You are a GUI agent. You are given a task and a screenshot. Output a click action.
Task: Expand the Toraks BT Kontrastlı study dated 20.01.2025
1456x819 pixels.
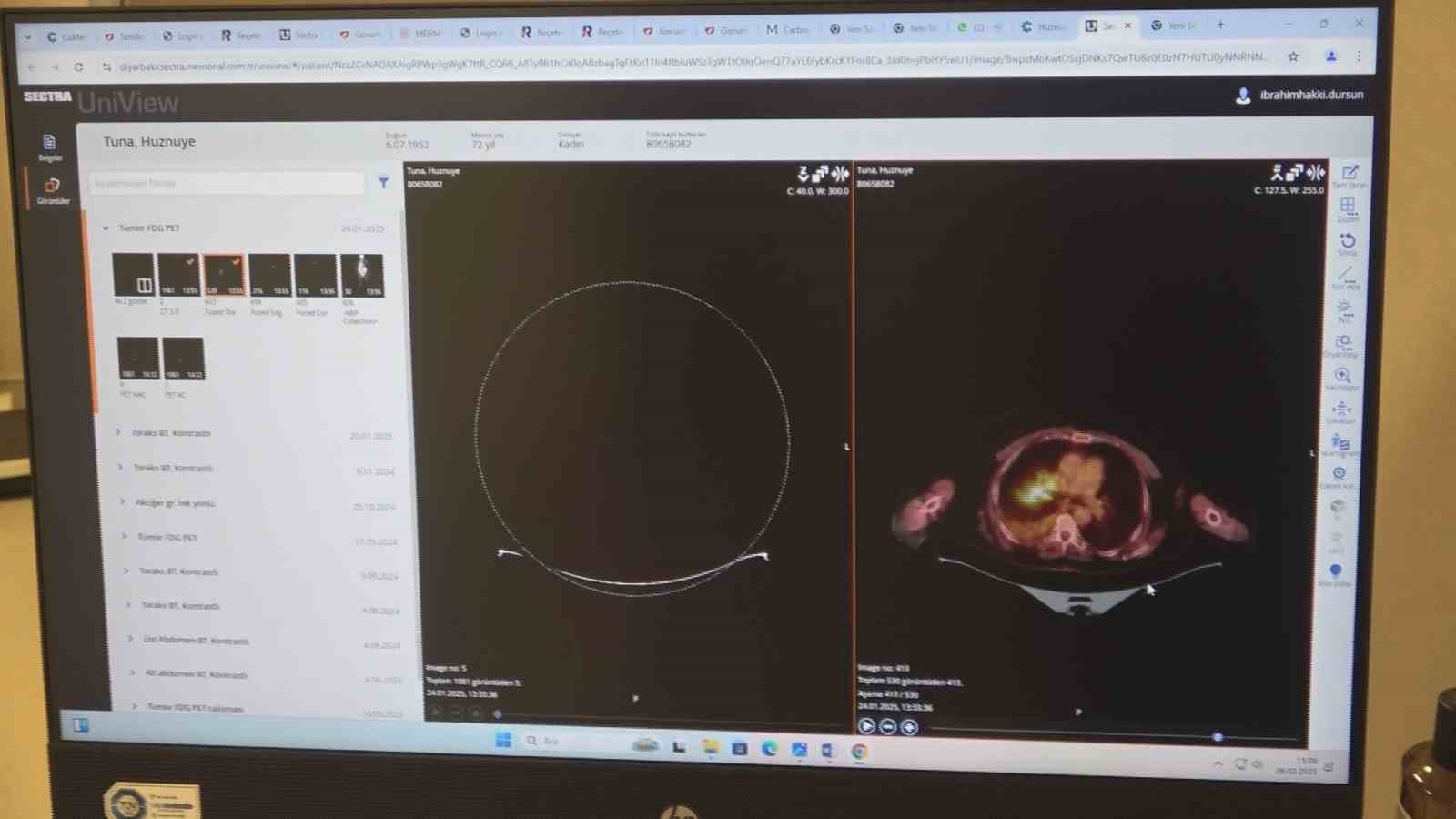click(x=119, y=433)
